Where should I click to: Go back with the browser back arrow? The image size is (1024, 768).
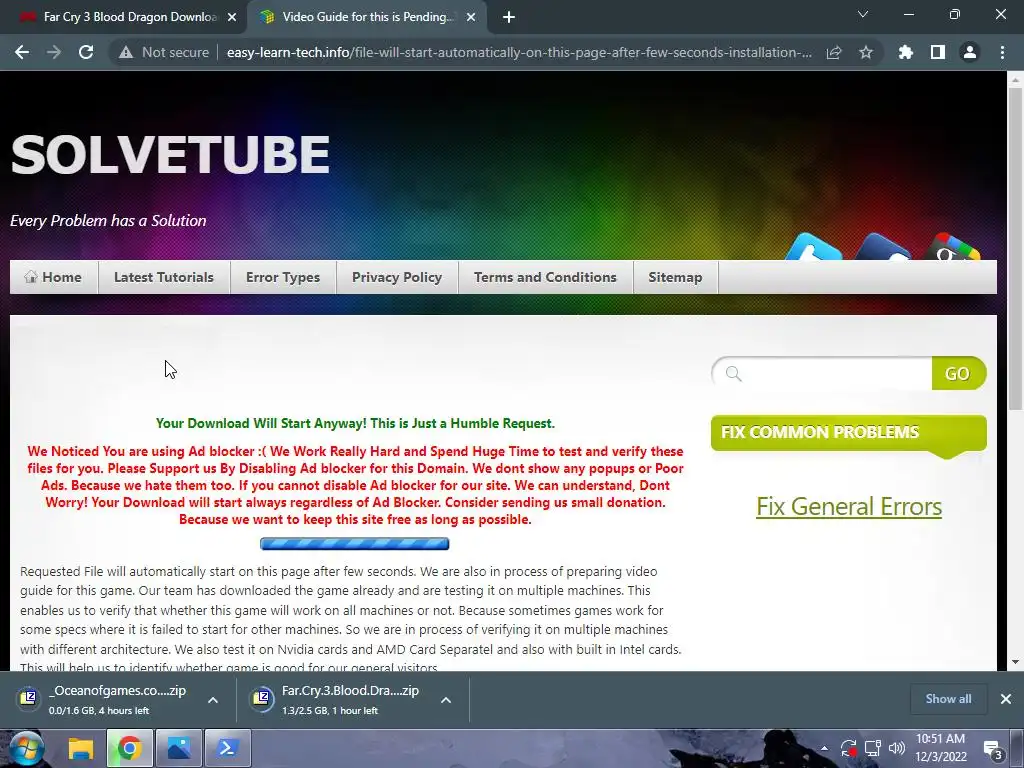(x=22, y=52)
